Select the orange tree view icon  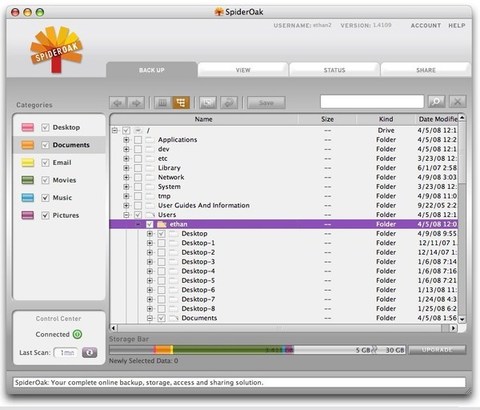tap(181, 103)
